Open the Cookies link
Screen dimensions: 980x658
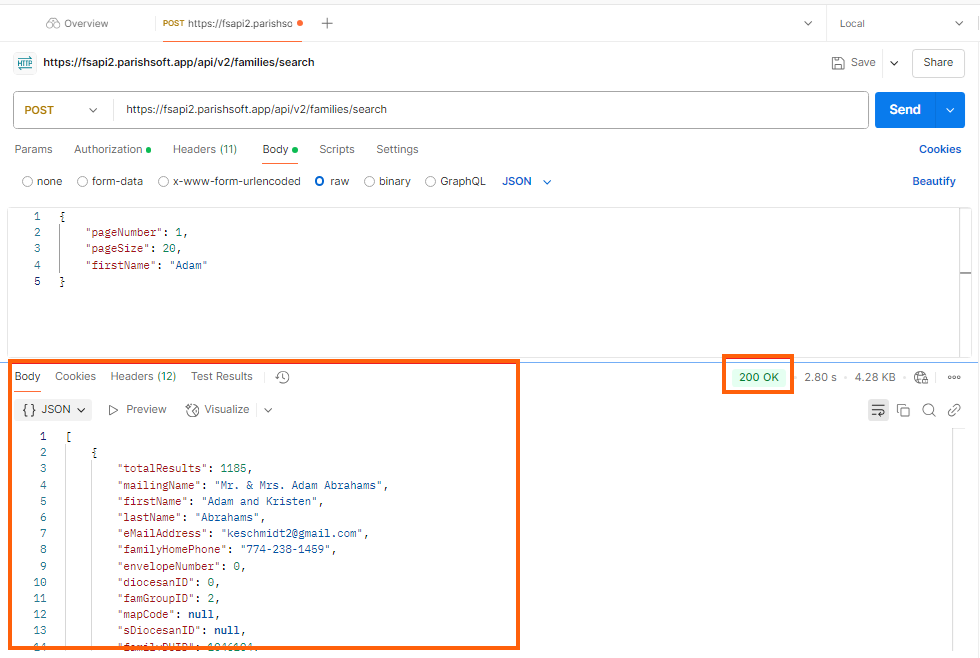[939, 149]
